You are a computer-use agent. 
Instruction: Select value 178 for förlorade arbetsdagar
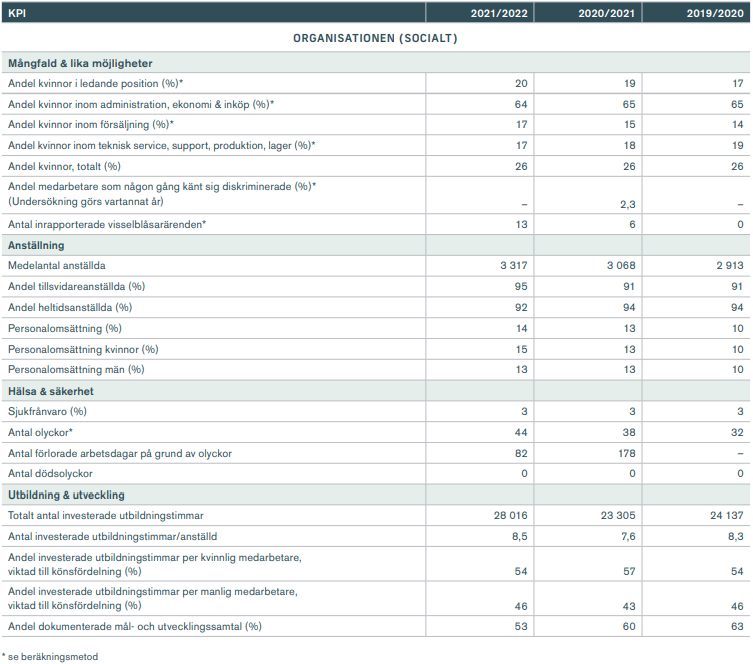[x=627, y=454]
